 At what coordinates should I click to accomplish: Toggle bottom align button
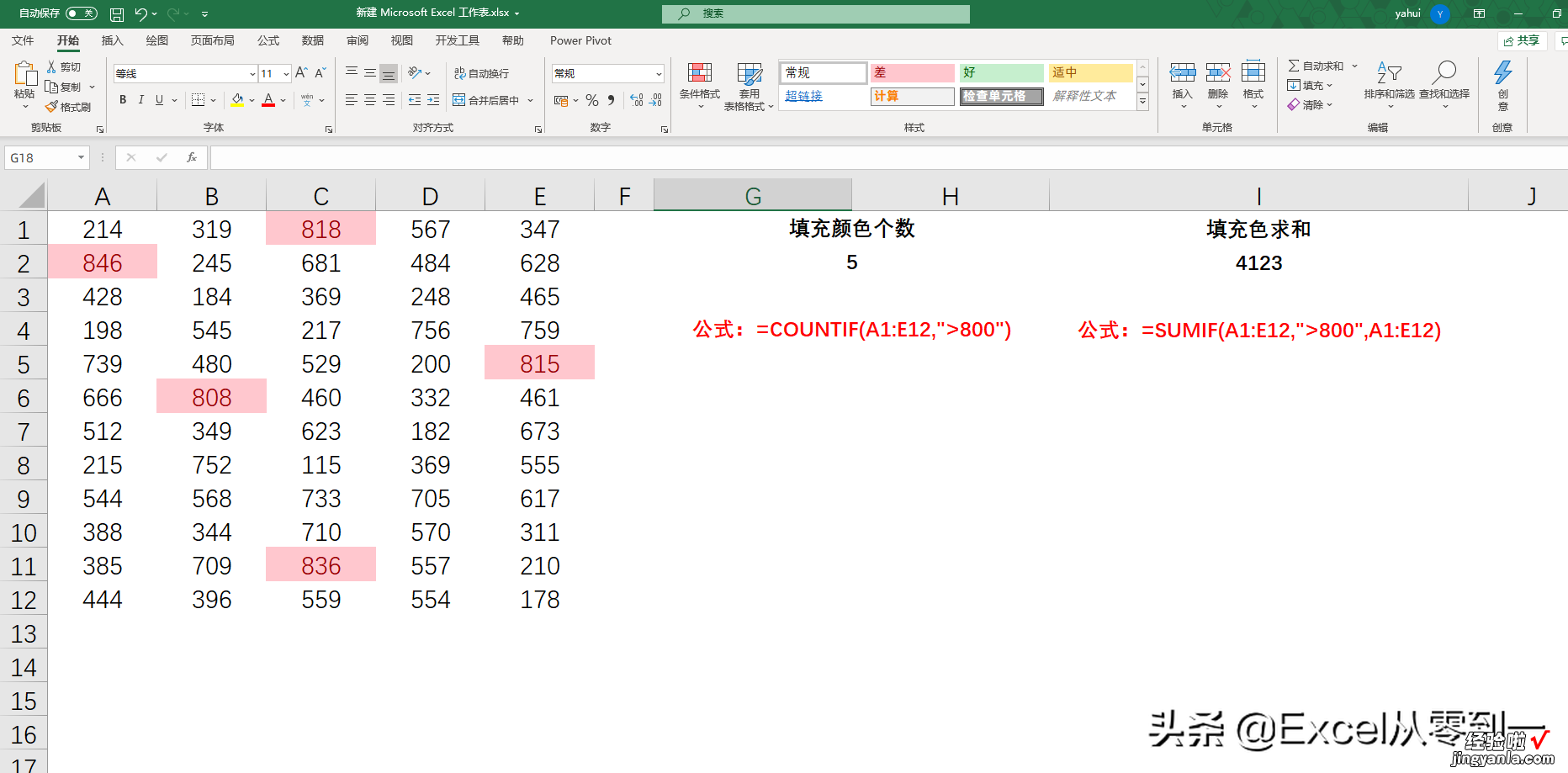tap(389, 73)
